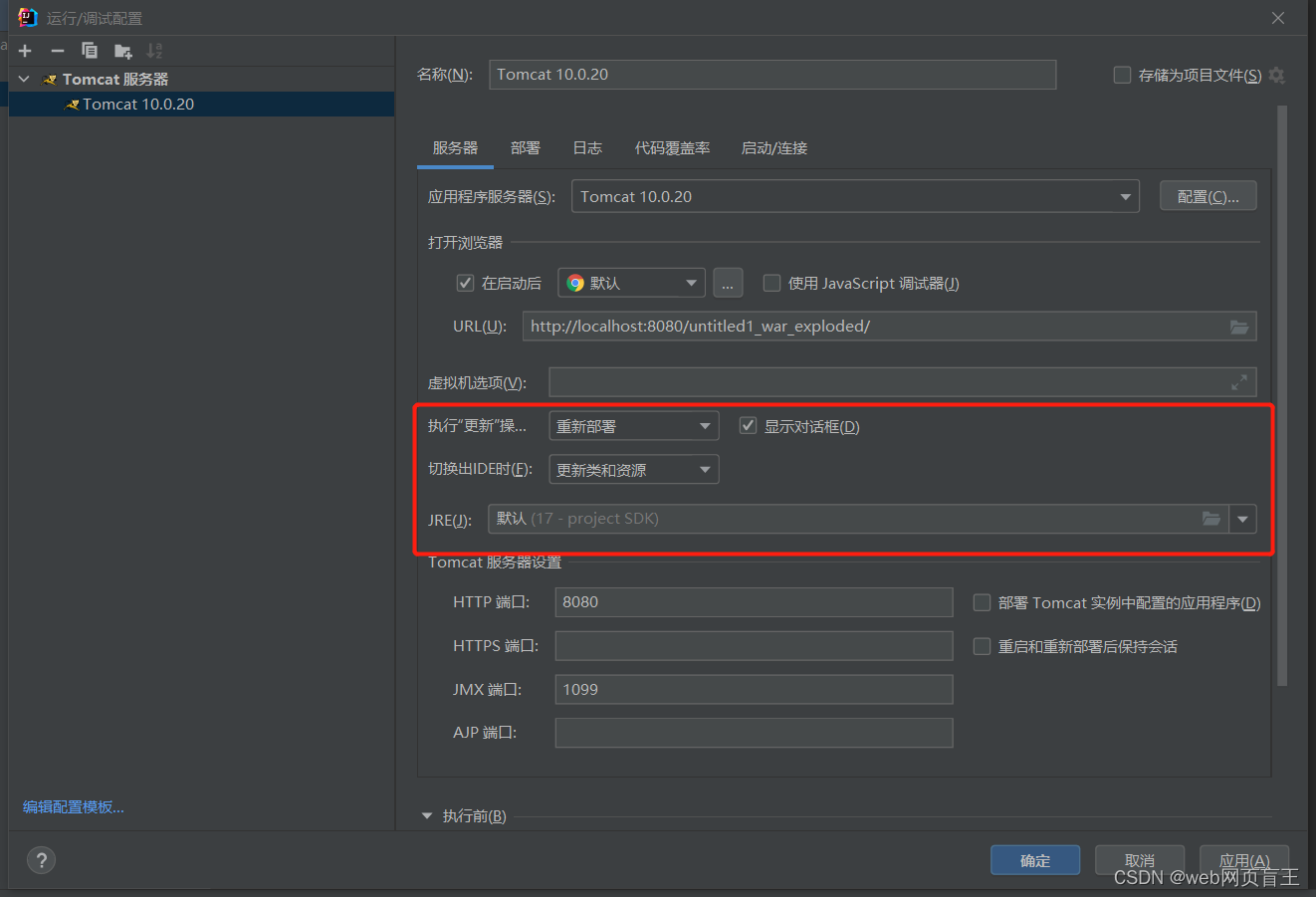
Task: Enable 使用 JavaScript 调试器 checkbox
Action: tap(771, 283)
